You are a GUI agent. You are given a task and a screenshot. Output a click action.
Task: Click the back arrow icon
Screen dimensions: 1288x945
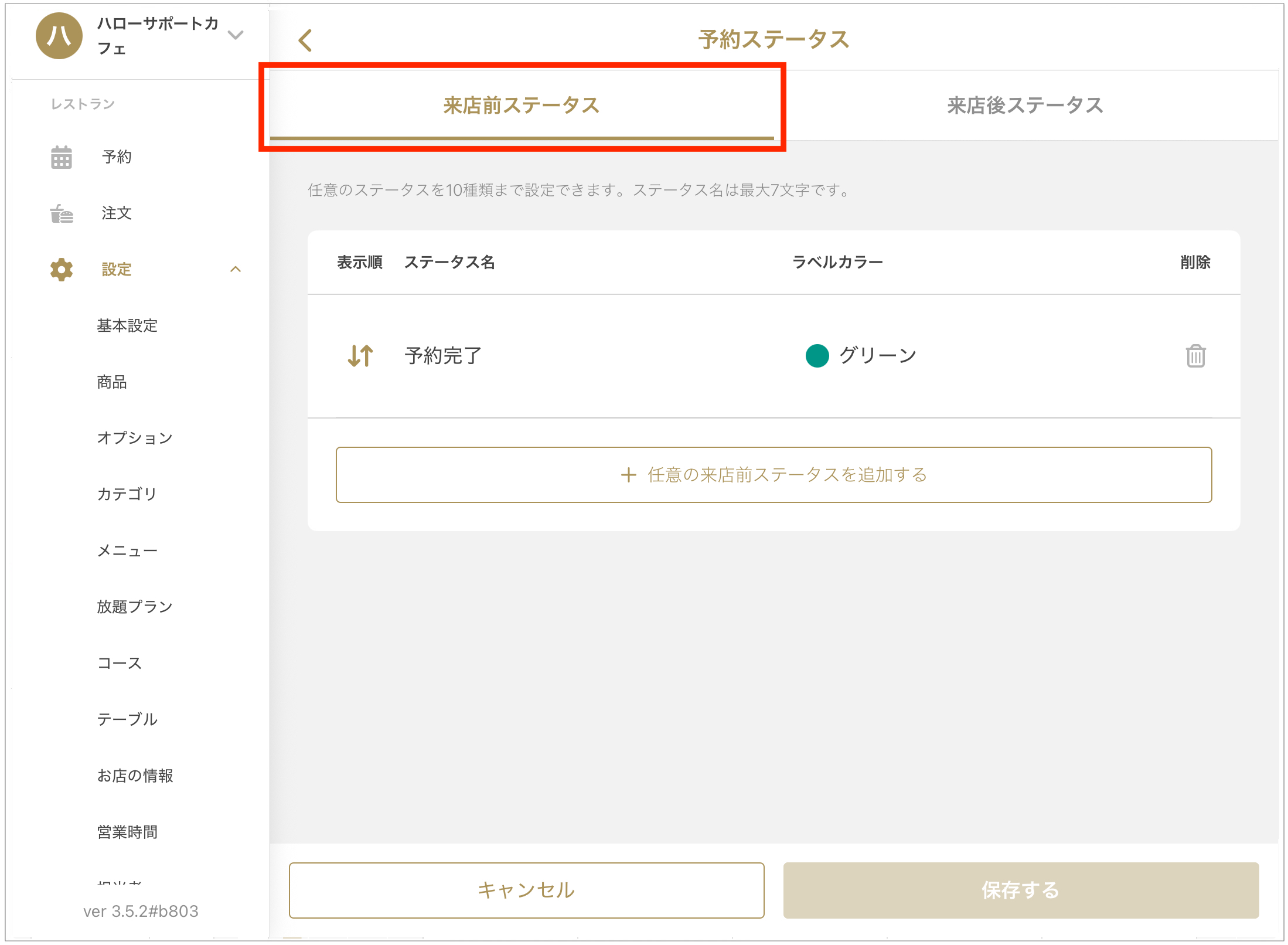305,40
